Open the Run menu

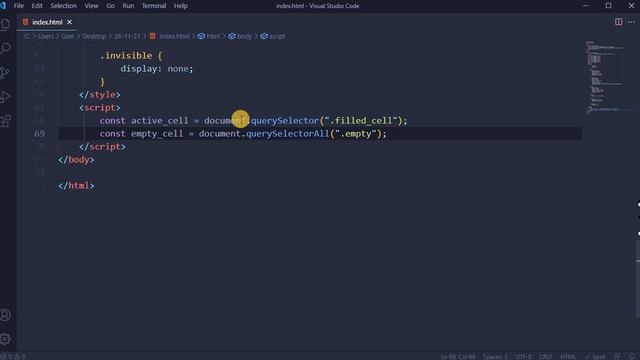click(x=128, y=6)
